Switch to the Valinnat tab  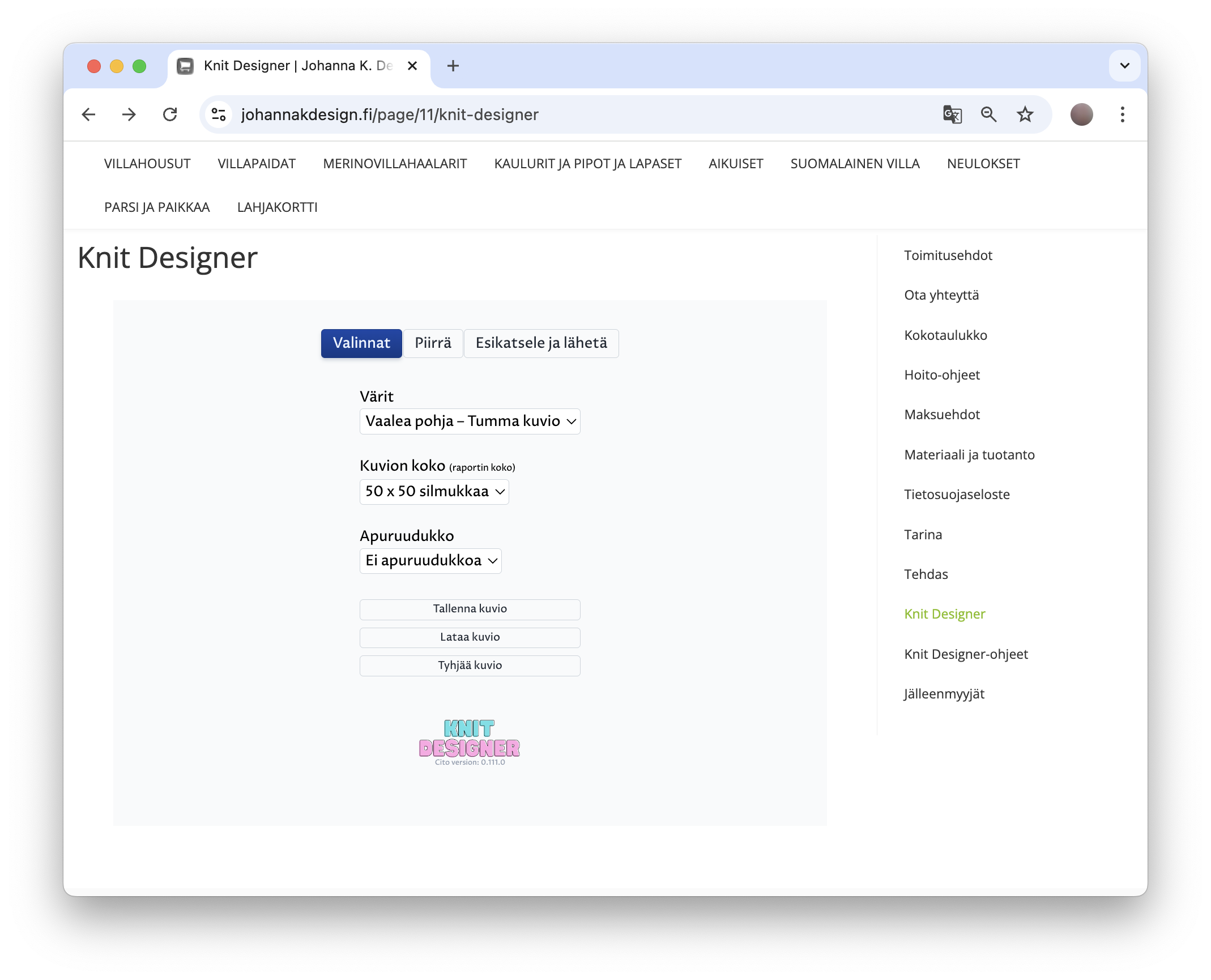(x=361, y=343)
